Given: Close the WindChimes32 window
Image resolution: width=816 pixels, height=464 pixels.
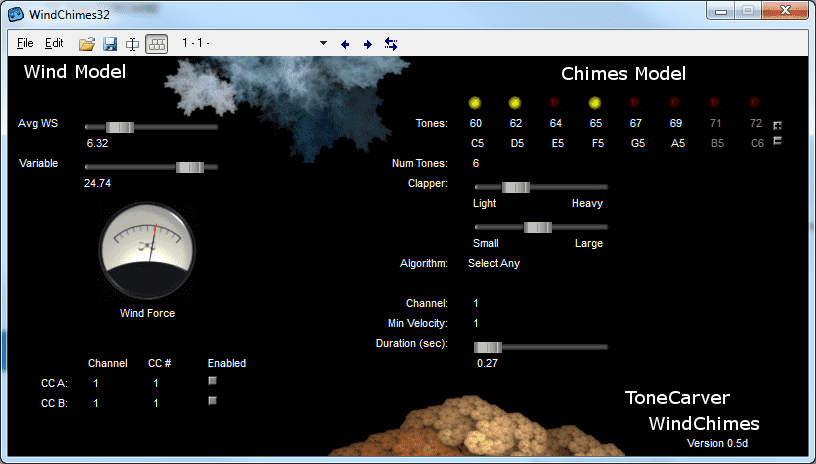Looking at the screenshot, I should [785, 10].
